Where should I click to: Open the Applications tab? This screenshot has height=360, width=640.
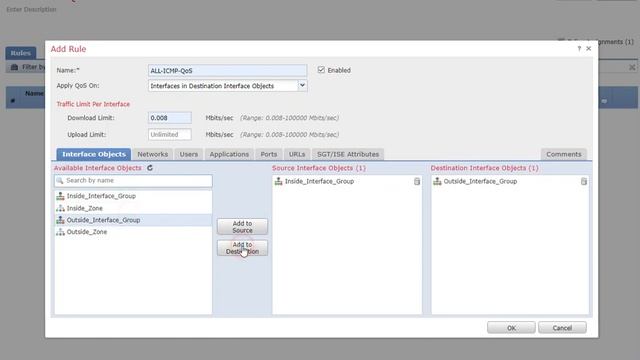(x=229, y=154)
